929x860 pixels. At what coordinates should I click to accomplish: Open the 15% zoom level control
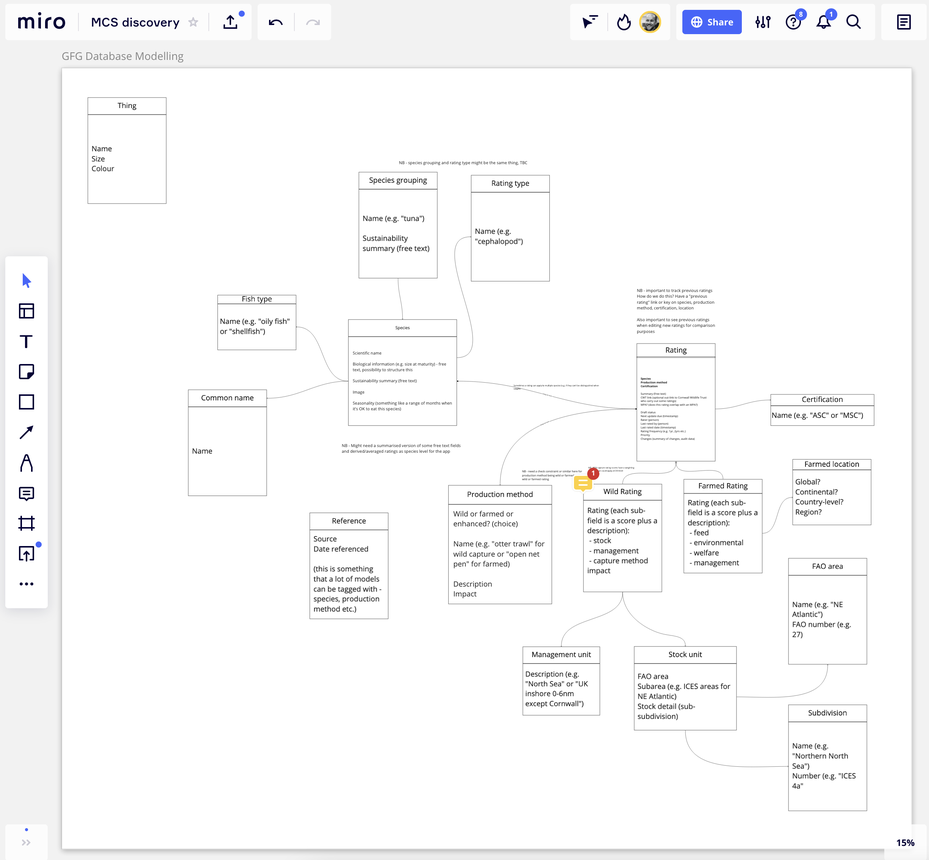click(905, 842)
